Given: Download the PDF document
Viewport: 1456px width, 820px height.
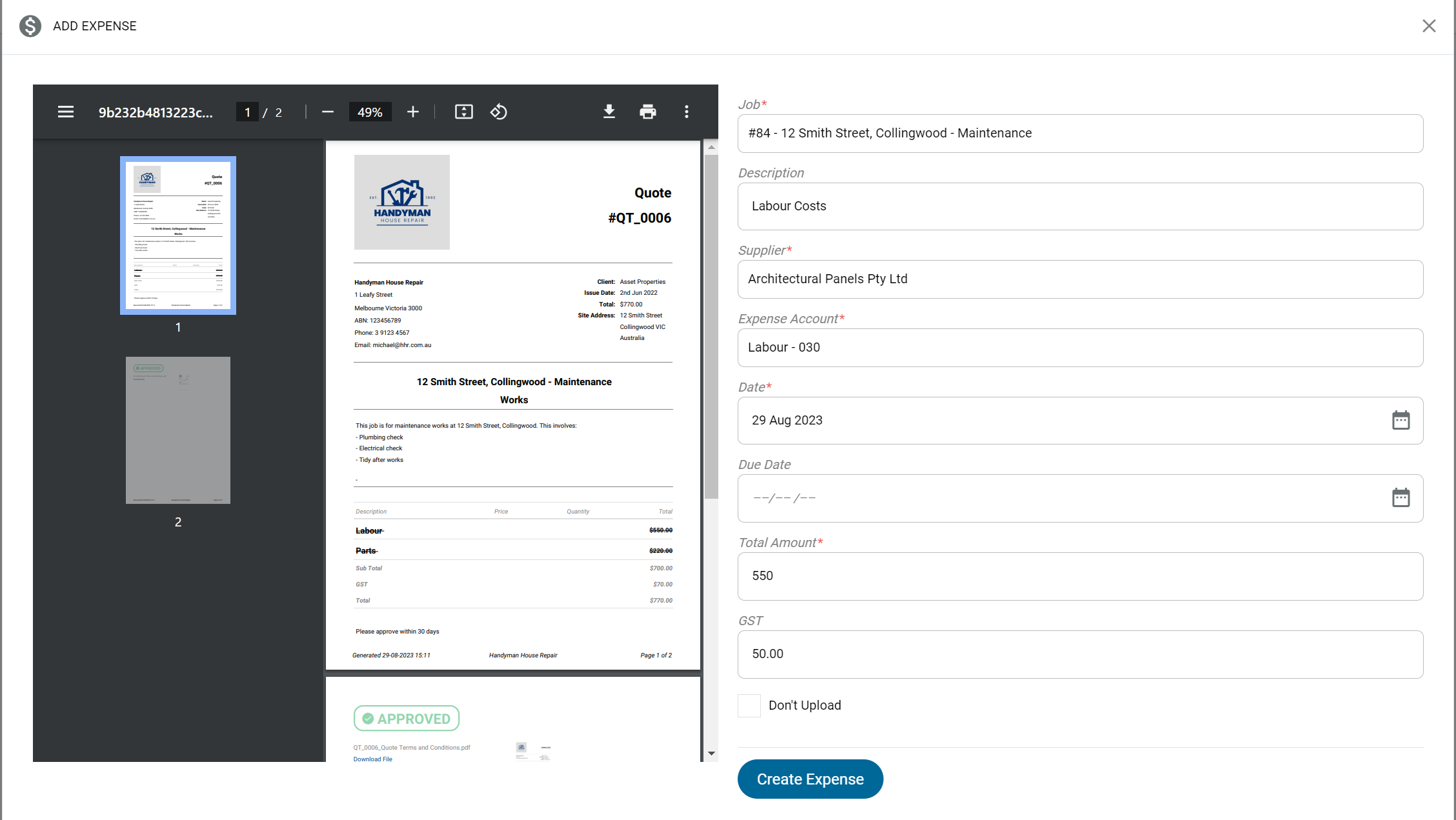Looking at the screenshot, I should pos(609,112).
